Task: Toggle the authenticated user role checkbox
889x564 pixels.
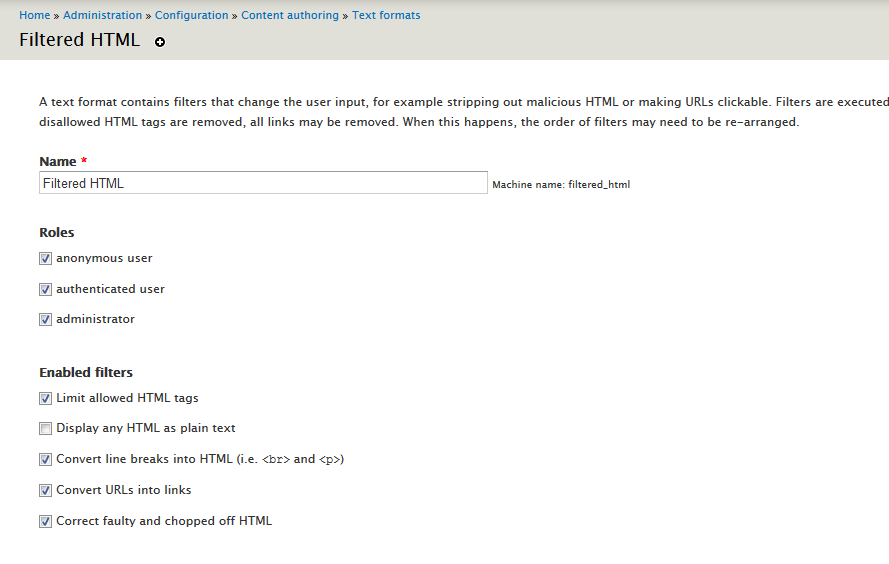Action: pos(45,289)
